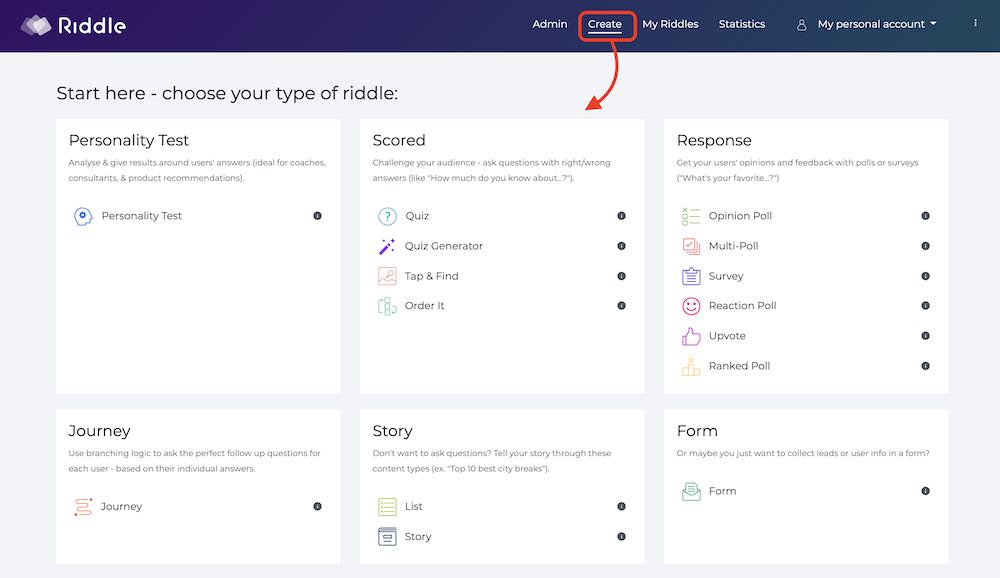
Task: Click the Journey branching icon
Action: [83, 507]
